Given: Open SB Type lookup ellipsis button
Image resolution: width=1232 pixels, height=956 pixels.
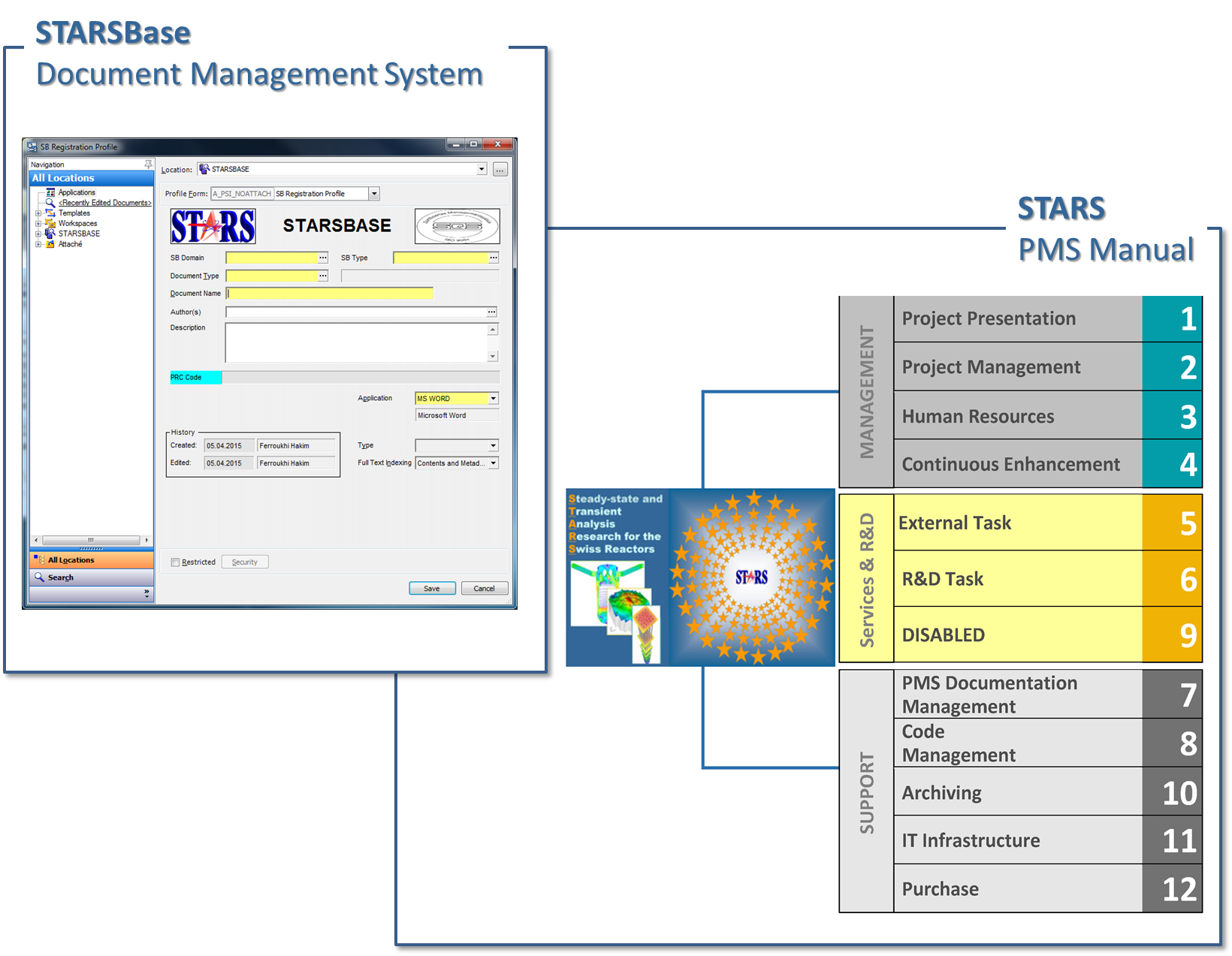Looking at the screenshot, I should coord(494,258).
